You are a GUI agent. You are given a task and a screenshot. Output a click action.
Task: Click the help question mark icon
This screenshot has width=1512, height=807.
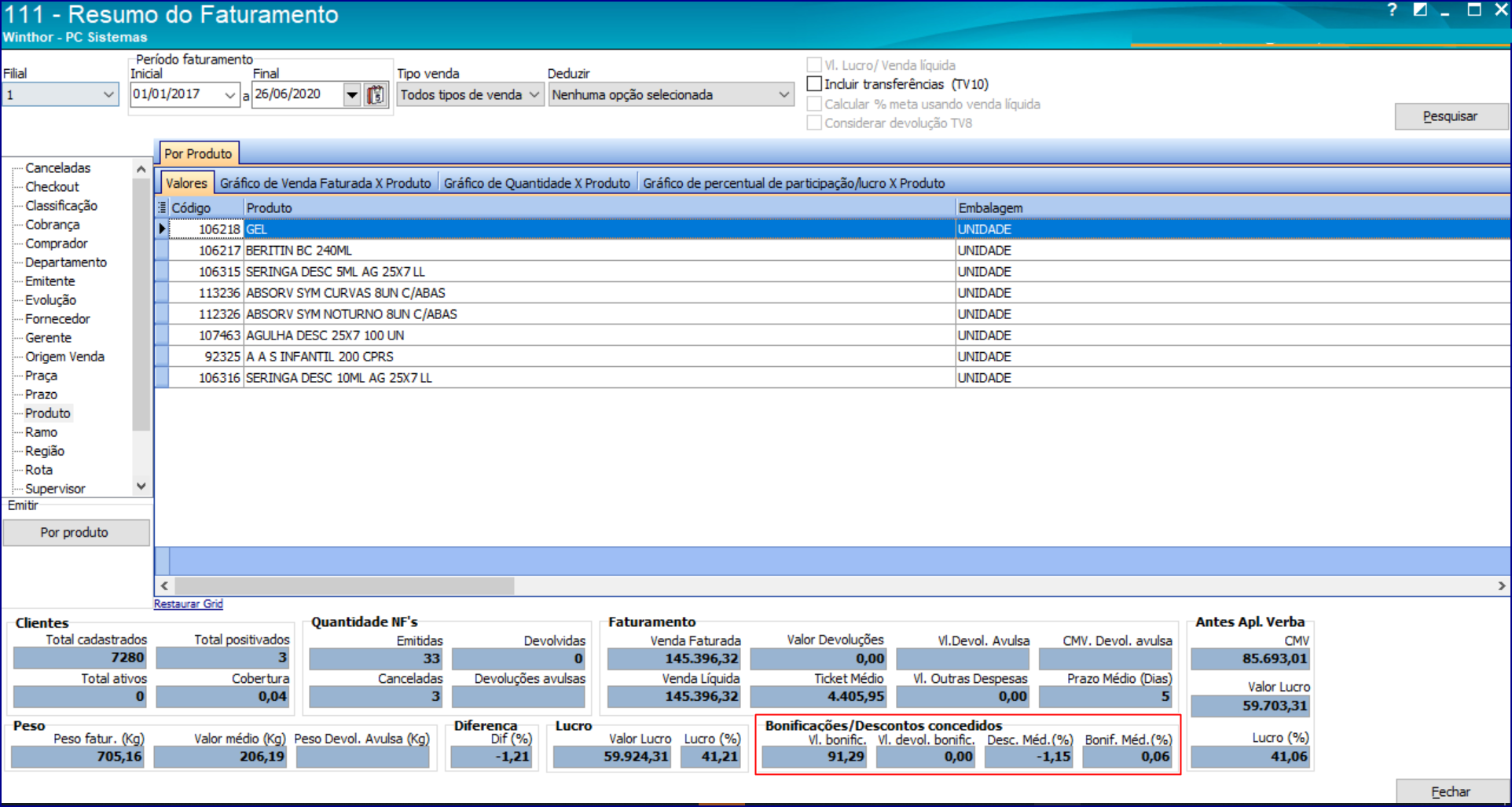coord(1392,10)
